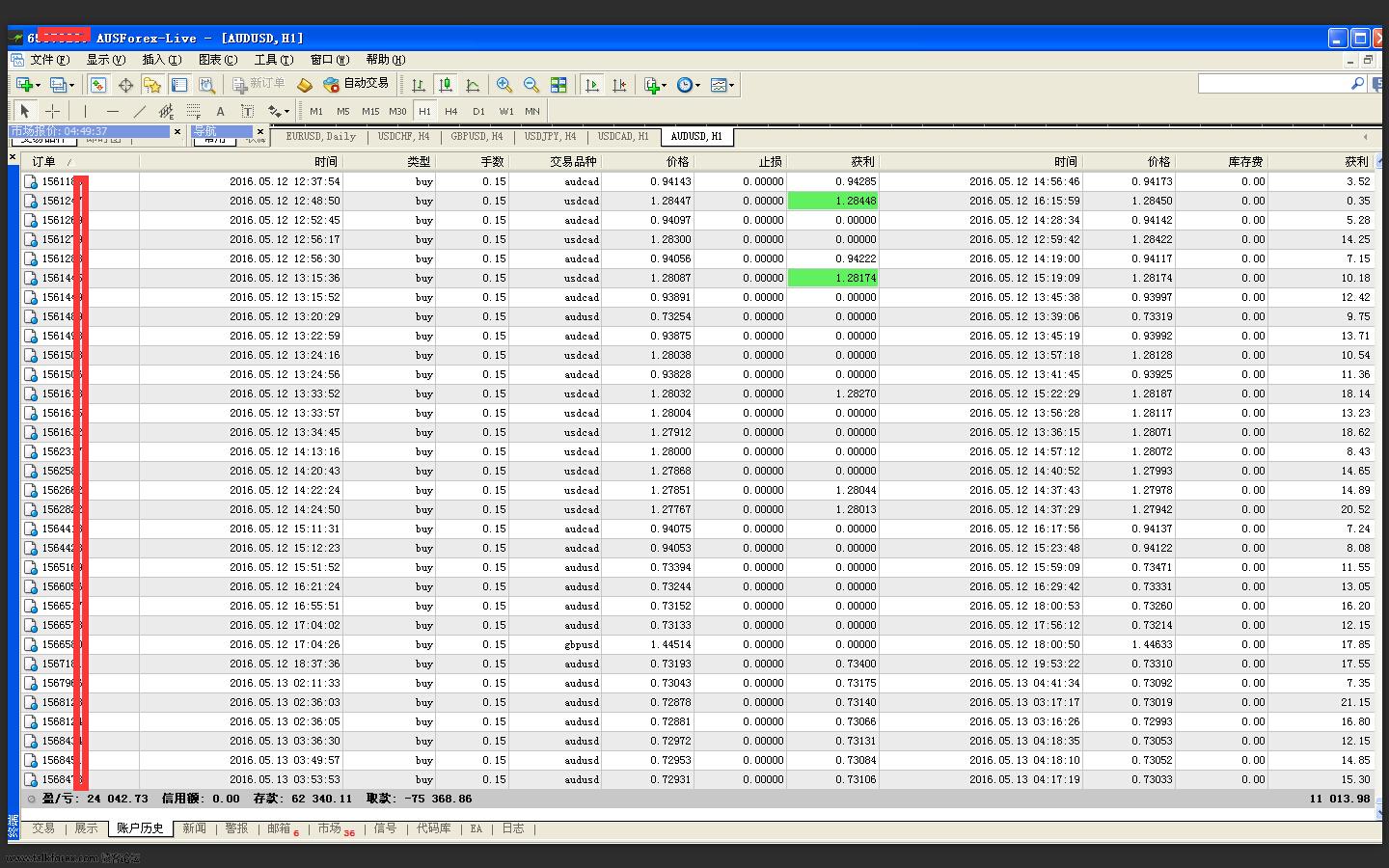Viewport: 1389px width, 868px height.
Task: Select the vertical line drawing tool
Action: click(85, 111)
